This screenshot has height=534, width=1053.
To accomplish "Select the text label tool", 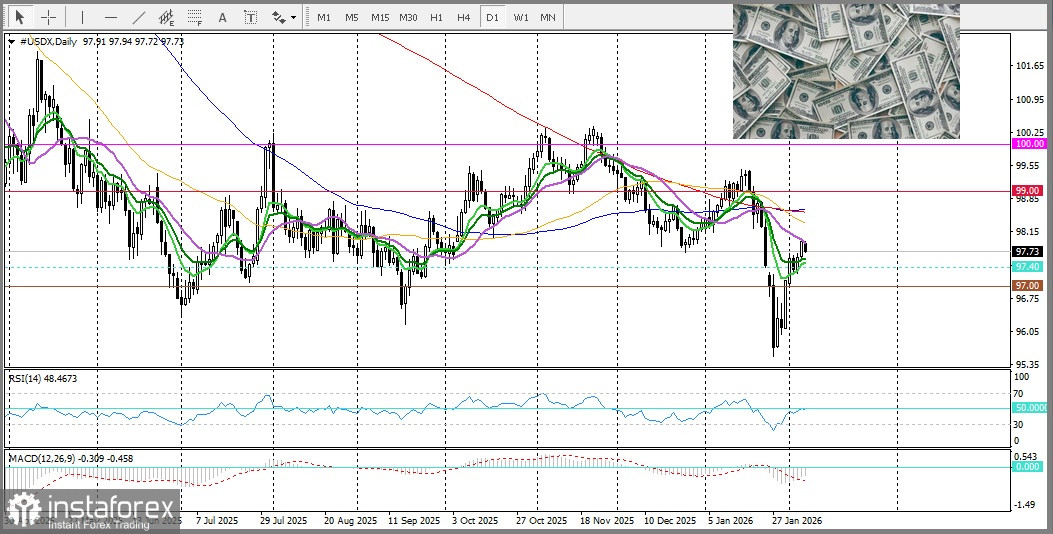I will pos(250,17).
